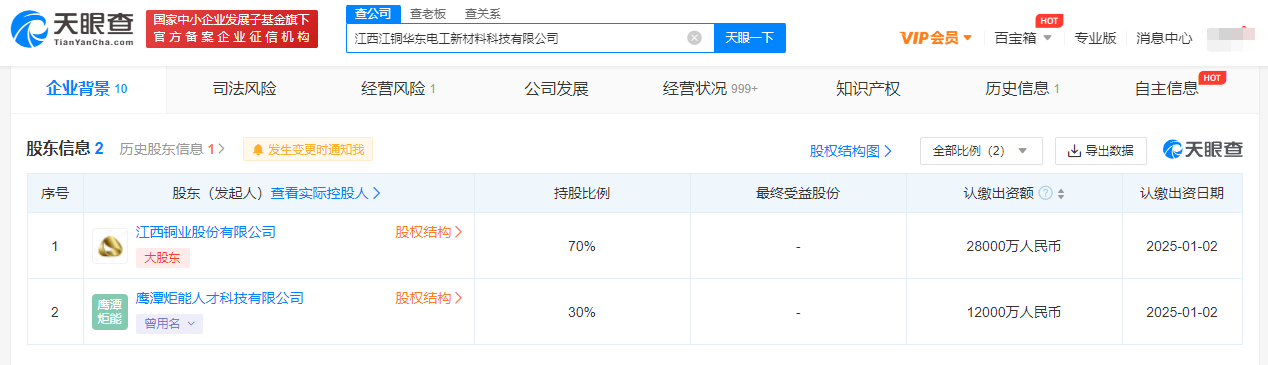Switch to the 经营状况 tab

coord(710,89)
